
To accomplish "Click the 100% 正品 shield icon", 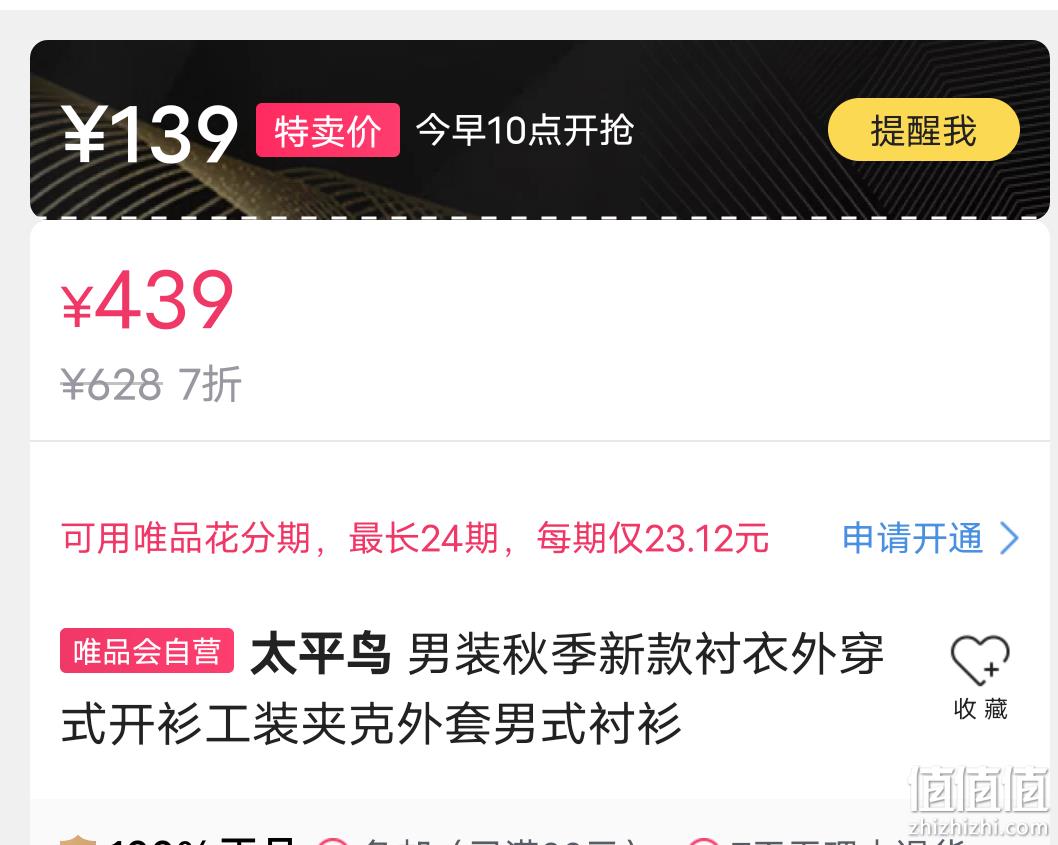I will tap(78, 840).
